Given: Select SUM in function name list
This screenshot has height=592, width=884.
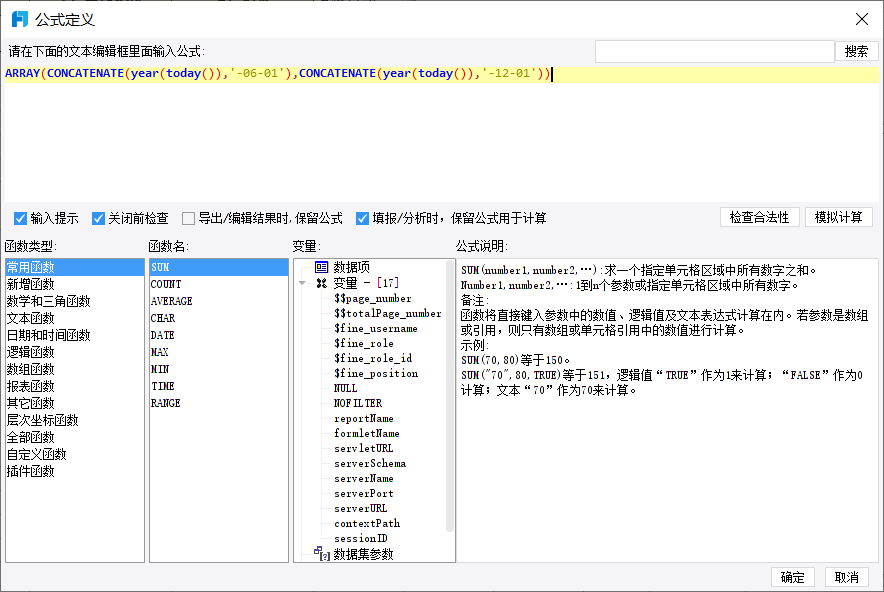Looking at the screenshot, I should tap(219, 267).
